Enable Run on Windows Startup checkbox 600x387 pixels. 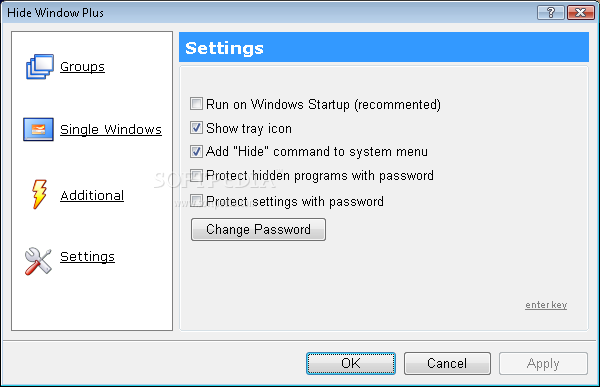point(196,104)
